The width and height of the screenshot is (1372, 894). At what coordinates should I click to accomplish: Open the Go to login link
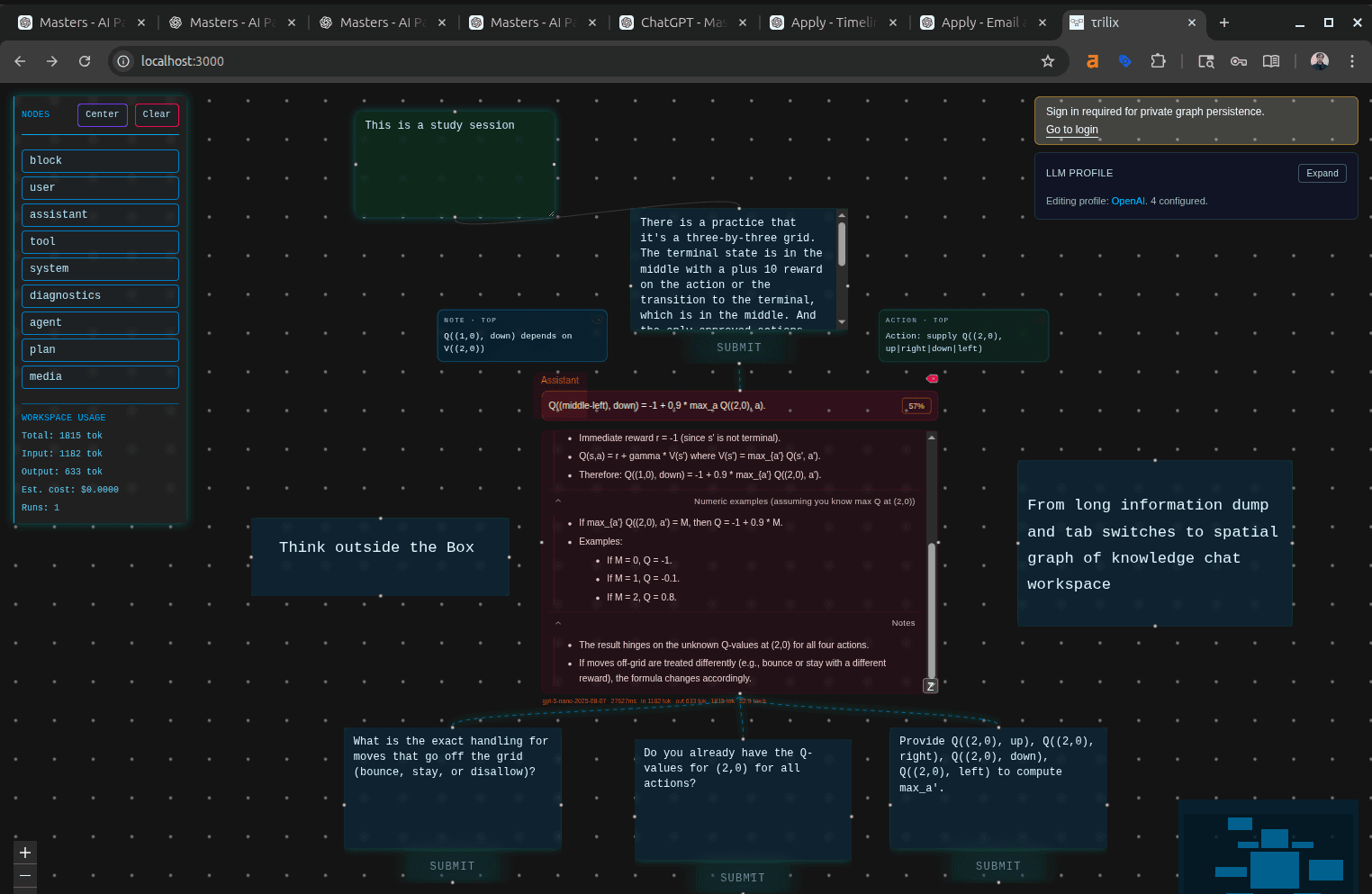1071,129
